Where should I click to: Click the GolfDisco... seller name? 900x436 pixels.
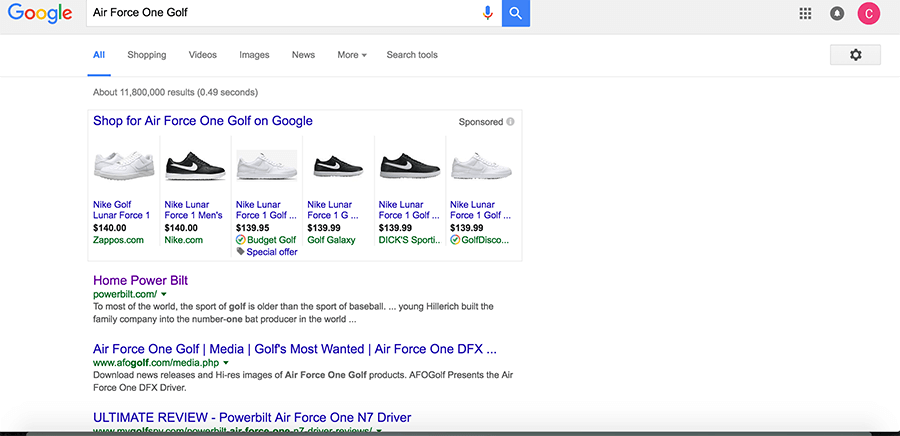(485, 240)
